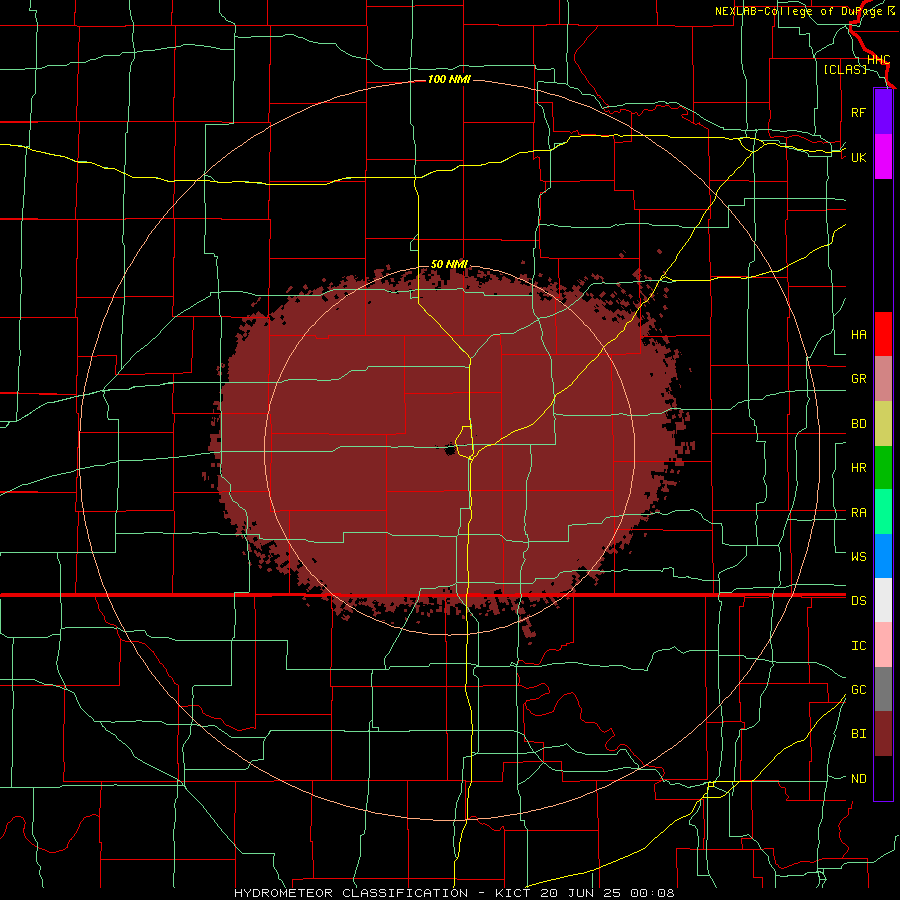900x900 pixels.
Task: Click the "GR" legend label
Action: 858,379
